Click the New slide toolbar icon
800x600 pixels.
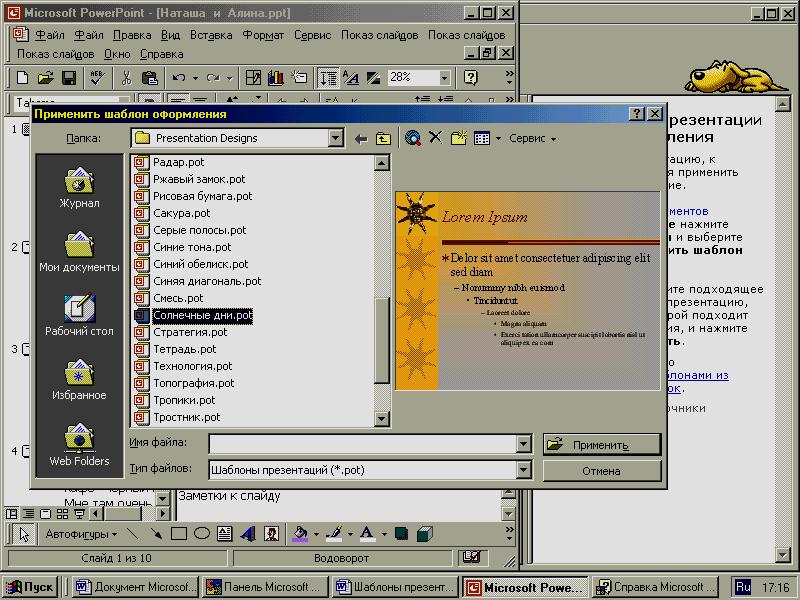[299, 78]
